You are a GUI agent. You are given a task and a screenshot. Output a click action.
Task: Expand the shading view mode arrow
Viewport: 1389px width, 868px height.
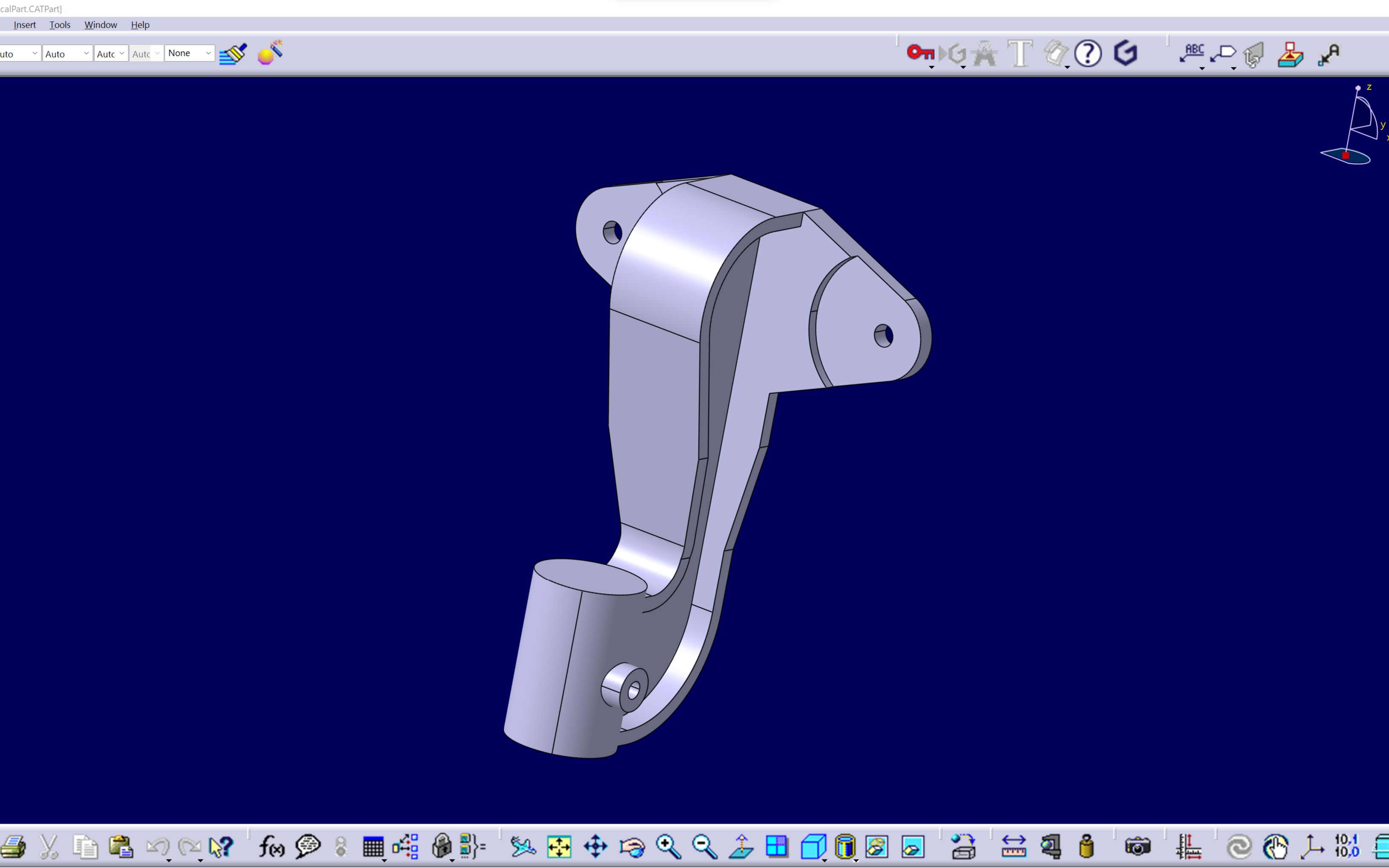856,860
